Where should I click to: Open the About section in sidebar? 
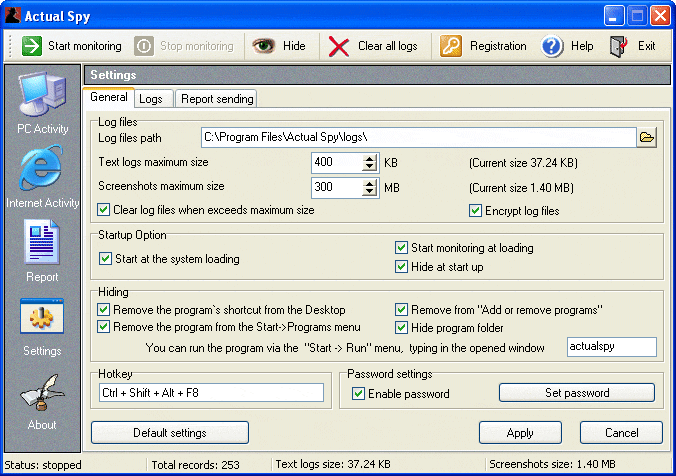42,398
